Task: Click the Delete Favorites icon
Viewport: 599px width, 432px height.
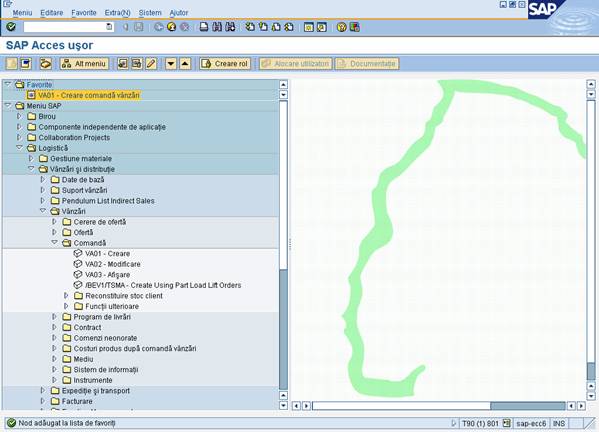Action: 137,63
